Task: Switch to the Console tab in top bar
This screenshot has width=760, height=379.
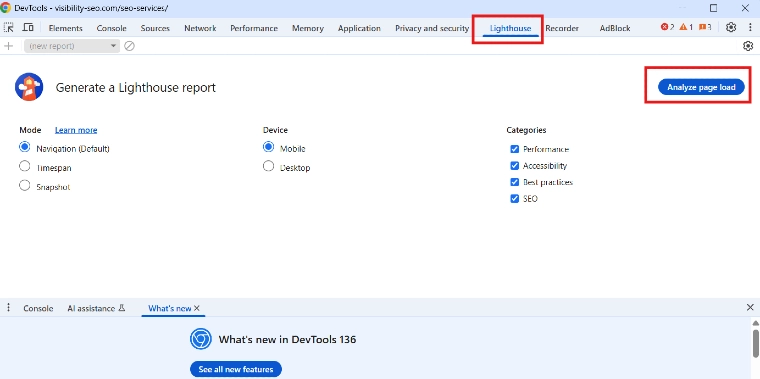Action: 111,28
